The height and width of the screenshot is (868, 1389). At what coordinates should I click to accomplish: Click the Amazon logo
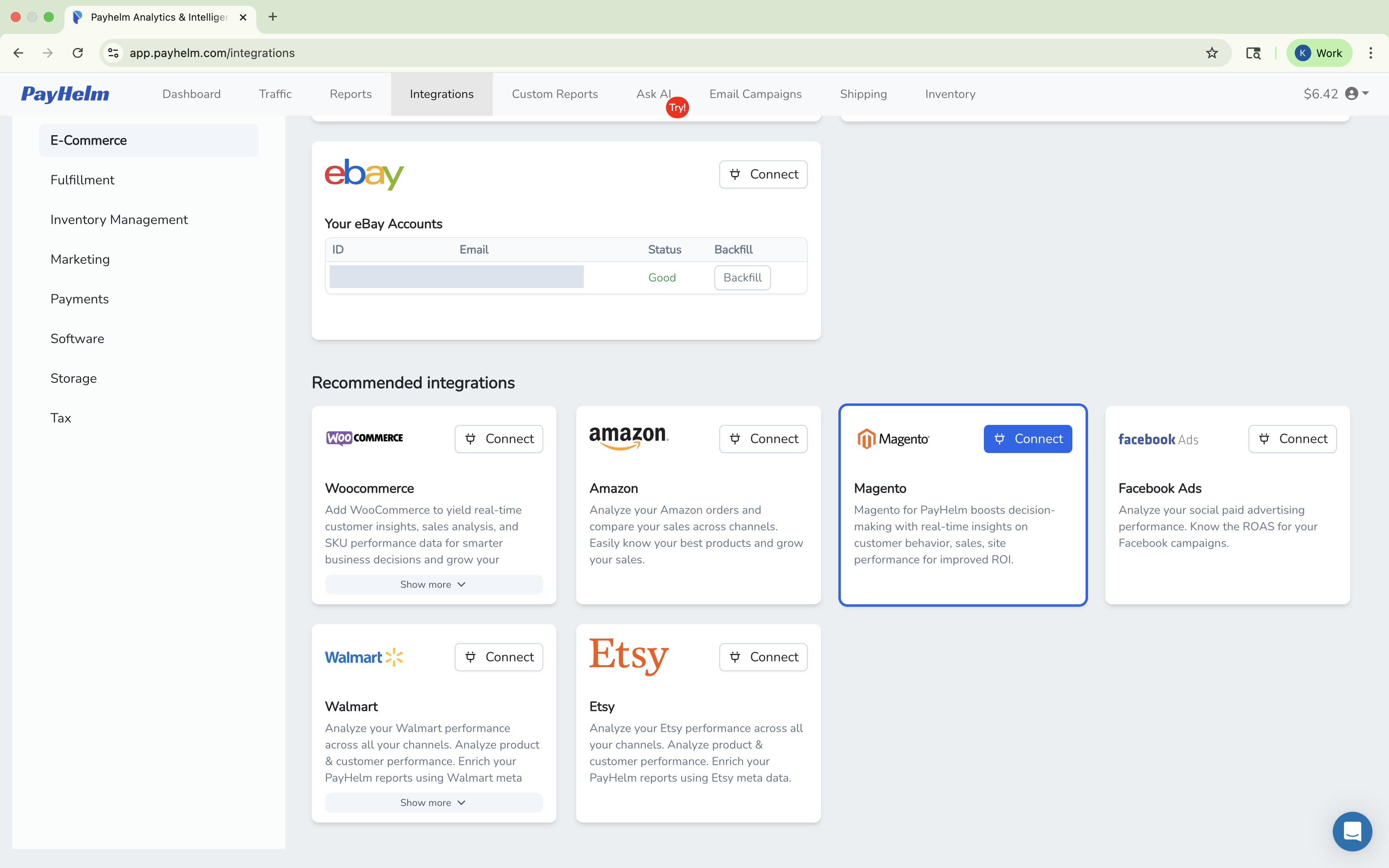628,437
